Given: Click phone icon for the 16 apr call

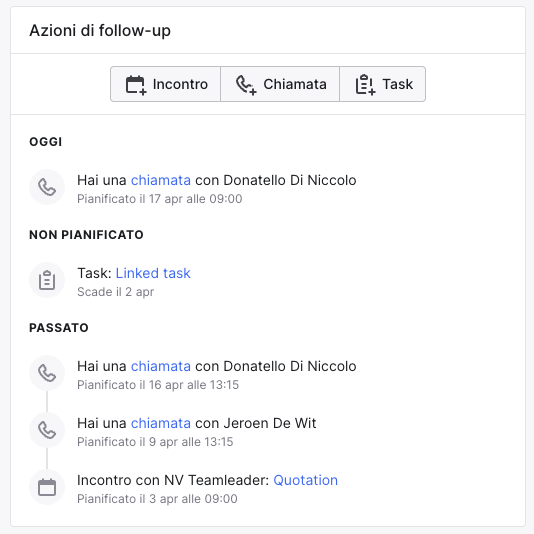Looking at the screenshot, I should point(47,373).
